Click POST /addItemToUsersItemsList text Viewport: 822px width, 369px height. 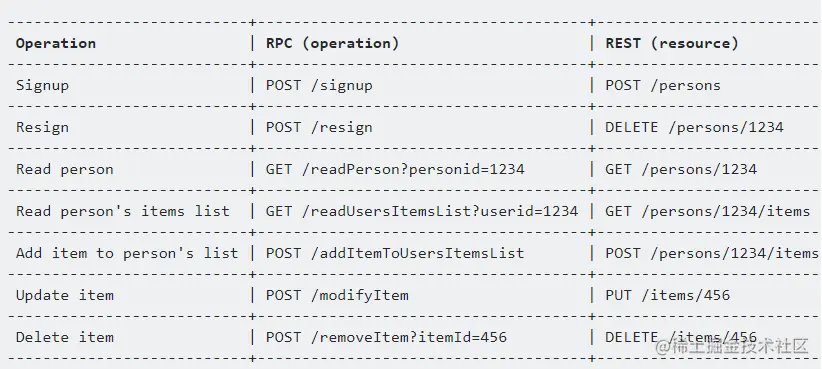point(395,253)
